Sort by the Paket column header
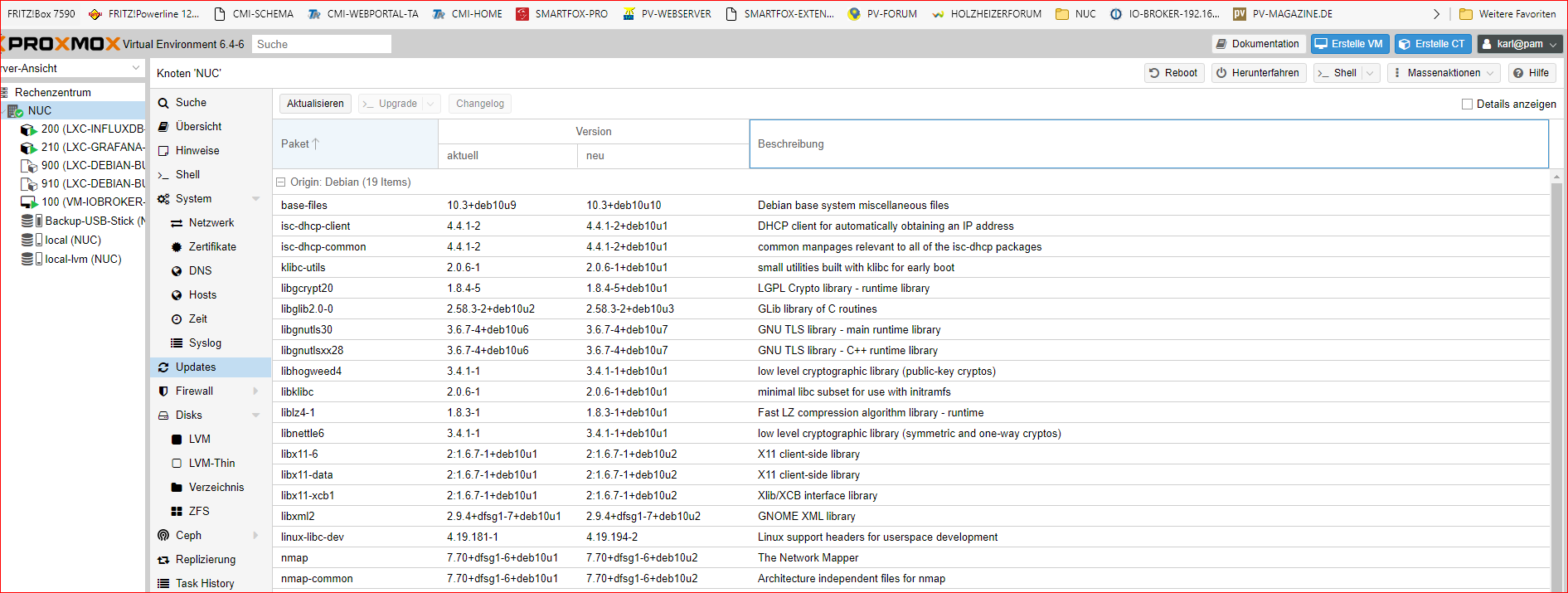 [x=355, y=144]
